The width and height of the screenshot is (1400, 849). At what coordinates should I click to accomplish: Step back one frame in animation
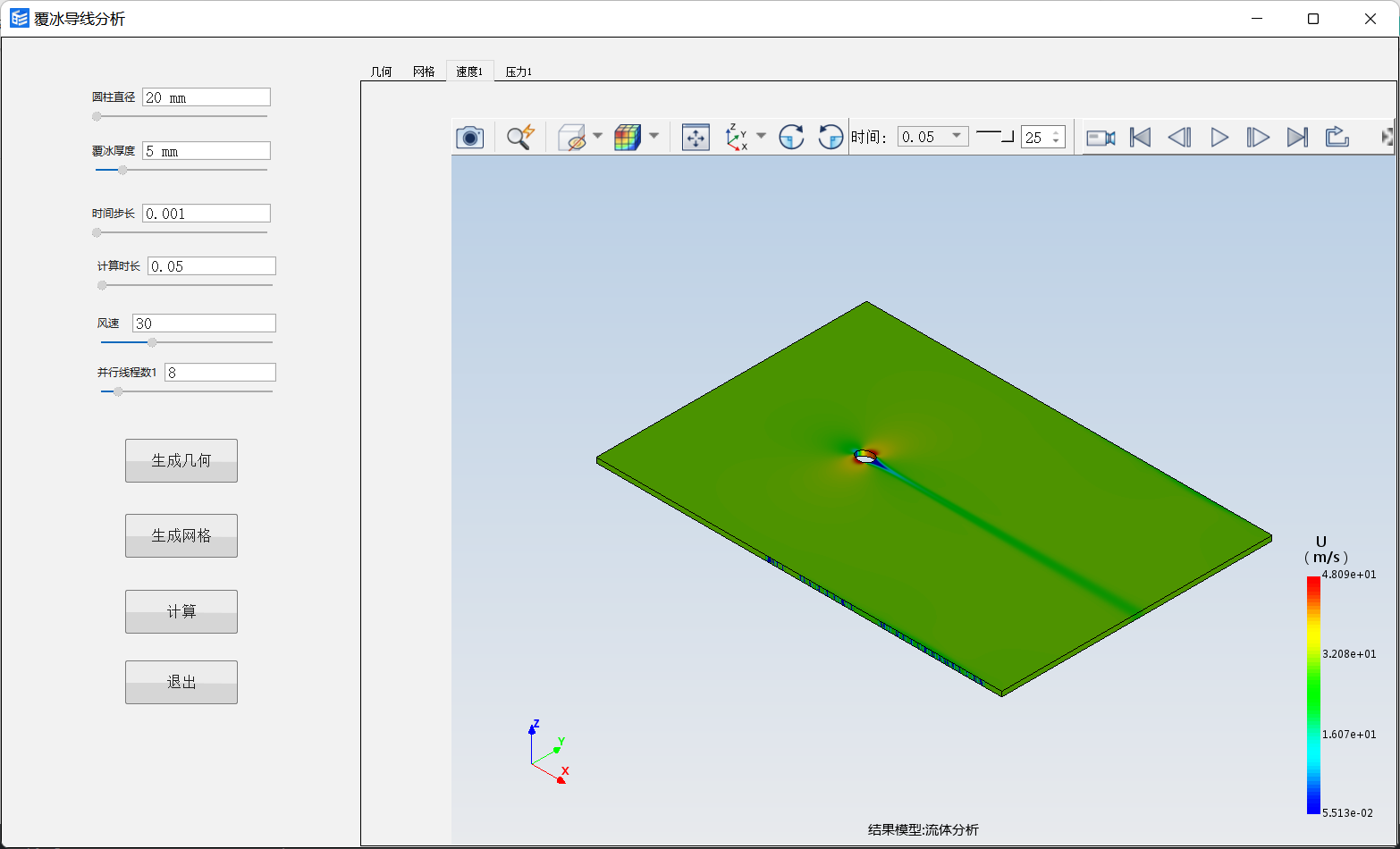click(1179, 137)
